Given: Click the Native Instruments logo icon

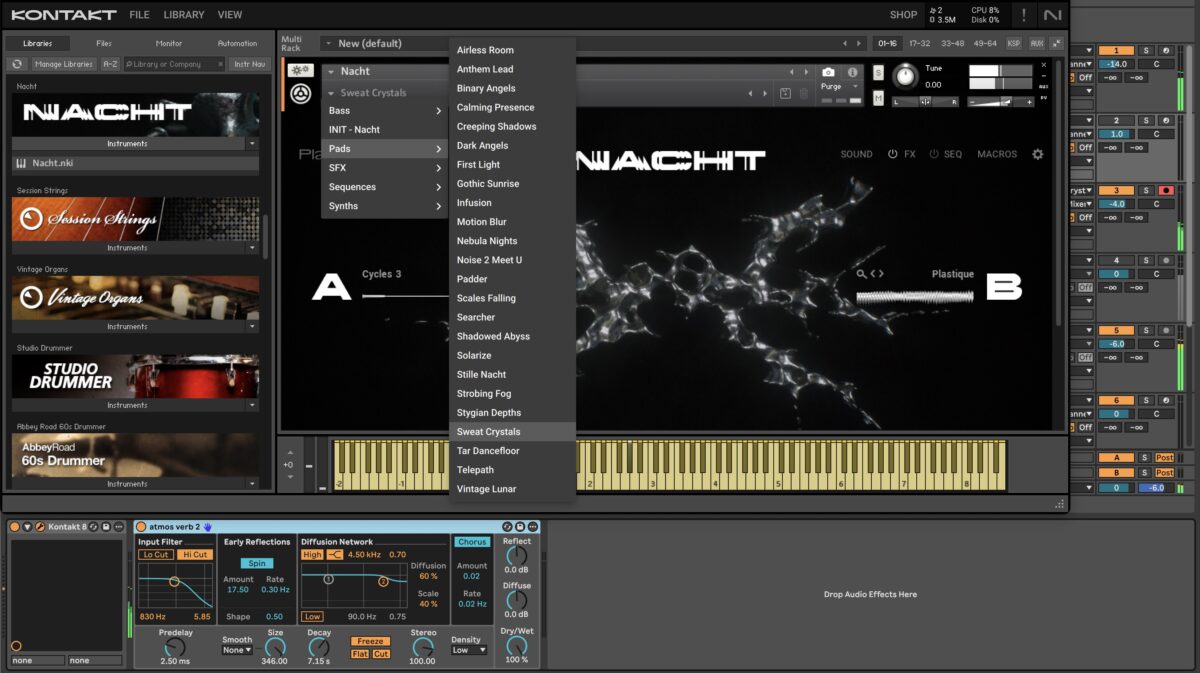Looking at the screenshot, I should click(1052, 15).
